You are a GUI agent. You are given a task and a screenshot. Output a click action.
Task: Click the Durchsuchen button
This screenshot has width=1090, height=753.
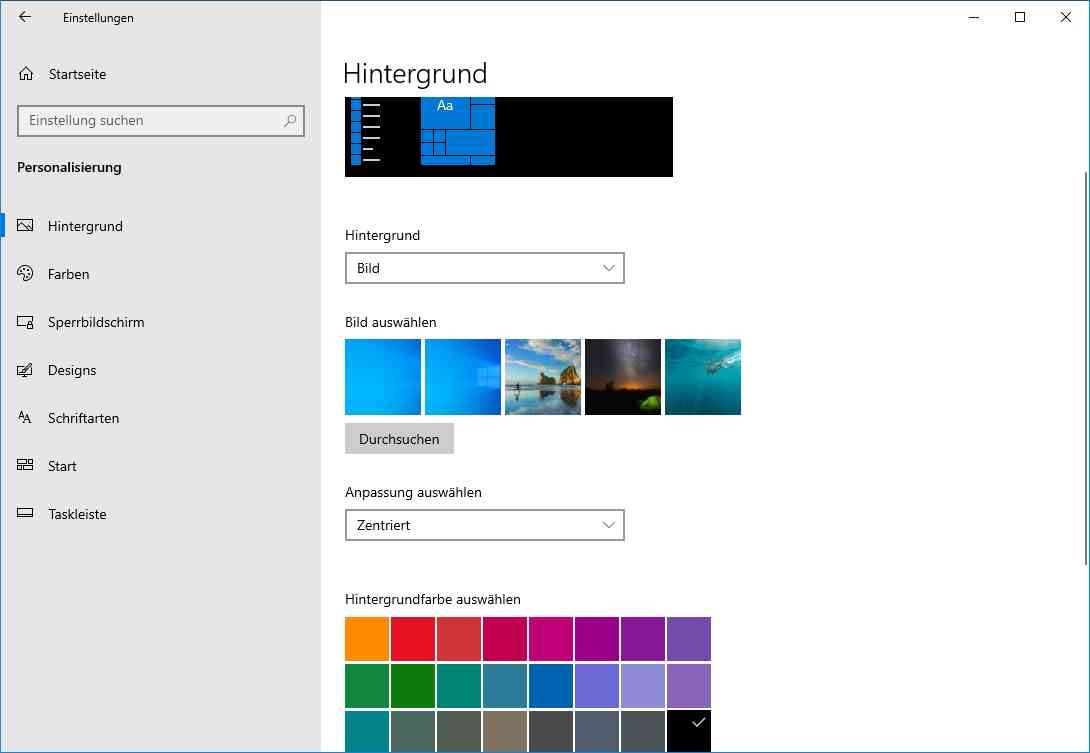399,439
